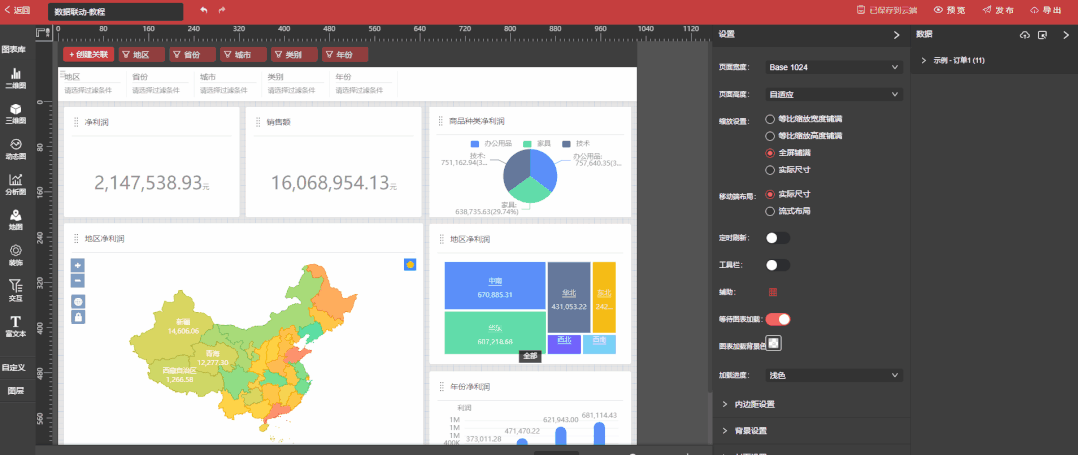This screenshot has height=455, width=1078.
Task: Click the lock icon on the map
Action: click(78, 317)
